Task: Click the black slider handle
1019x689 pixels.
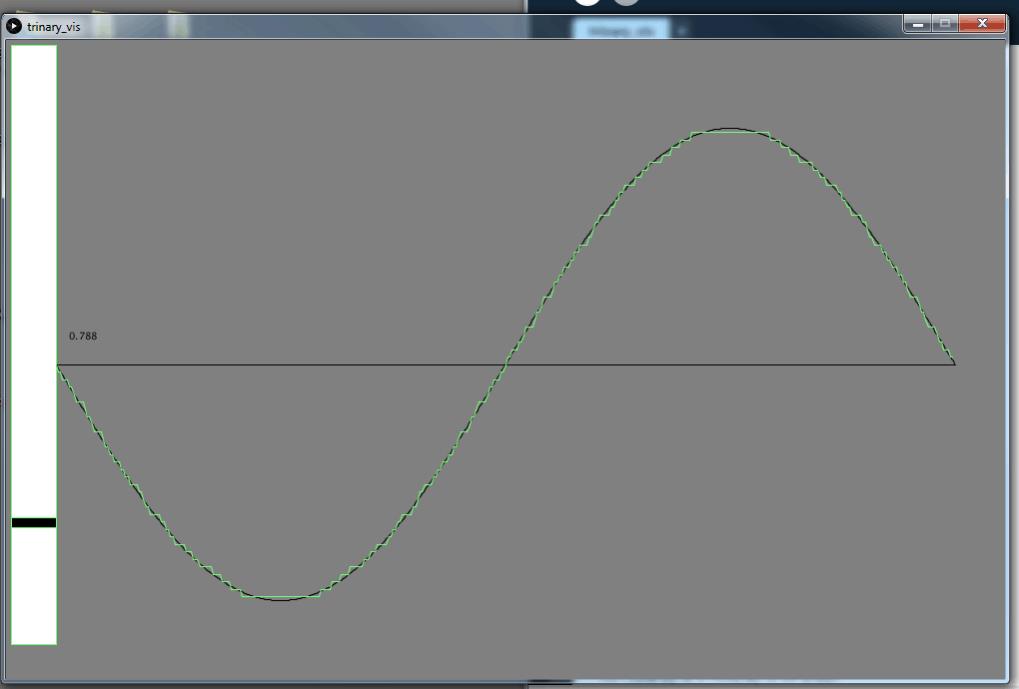Action: (34, 522)
